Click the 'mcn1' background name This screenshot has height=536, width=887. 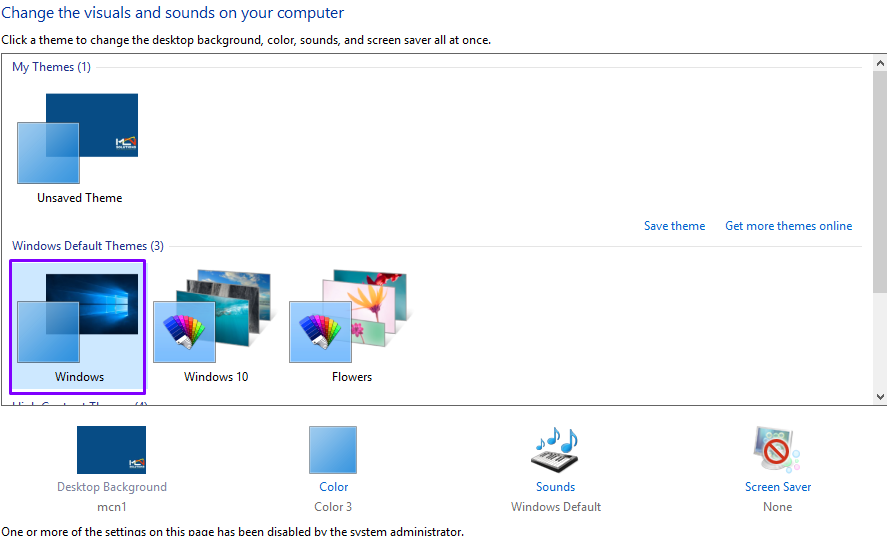111,507
